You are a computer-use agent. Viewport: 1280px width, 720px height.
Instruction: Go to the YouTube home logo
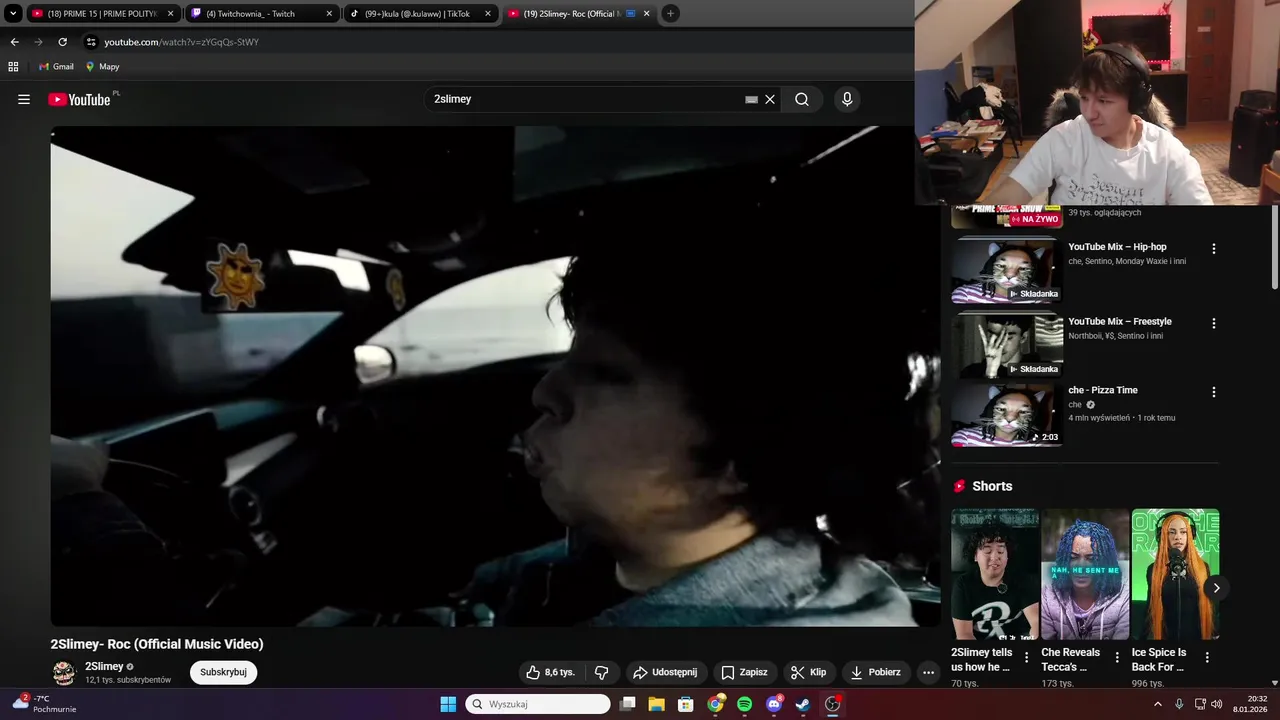pos(79,99)
